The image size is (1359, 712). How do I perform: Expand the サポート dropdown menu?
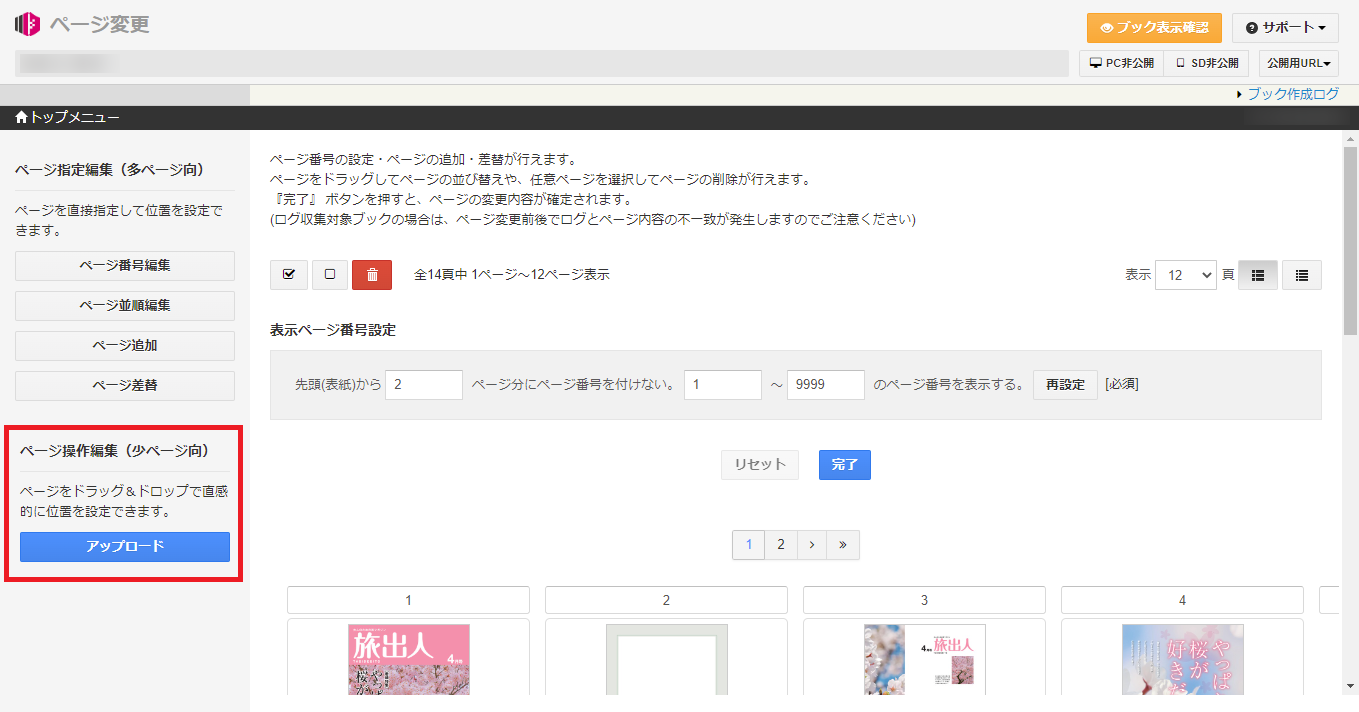tap(1285, 27)
